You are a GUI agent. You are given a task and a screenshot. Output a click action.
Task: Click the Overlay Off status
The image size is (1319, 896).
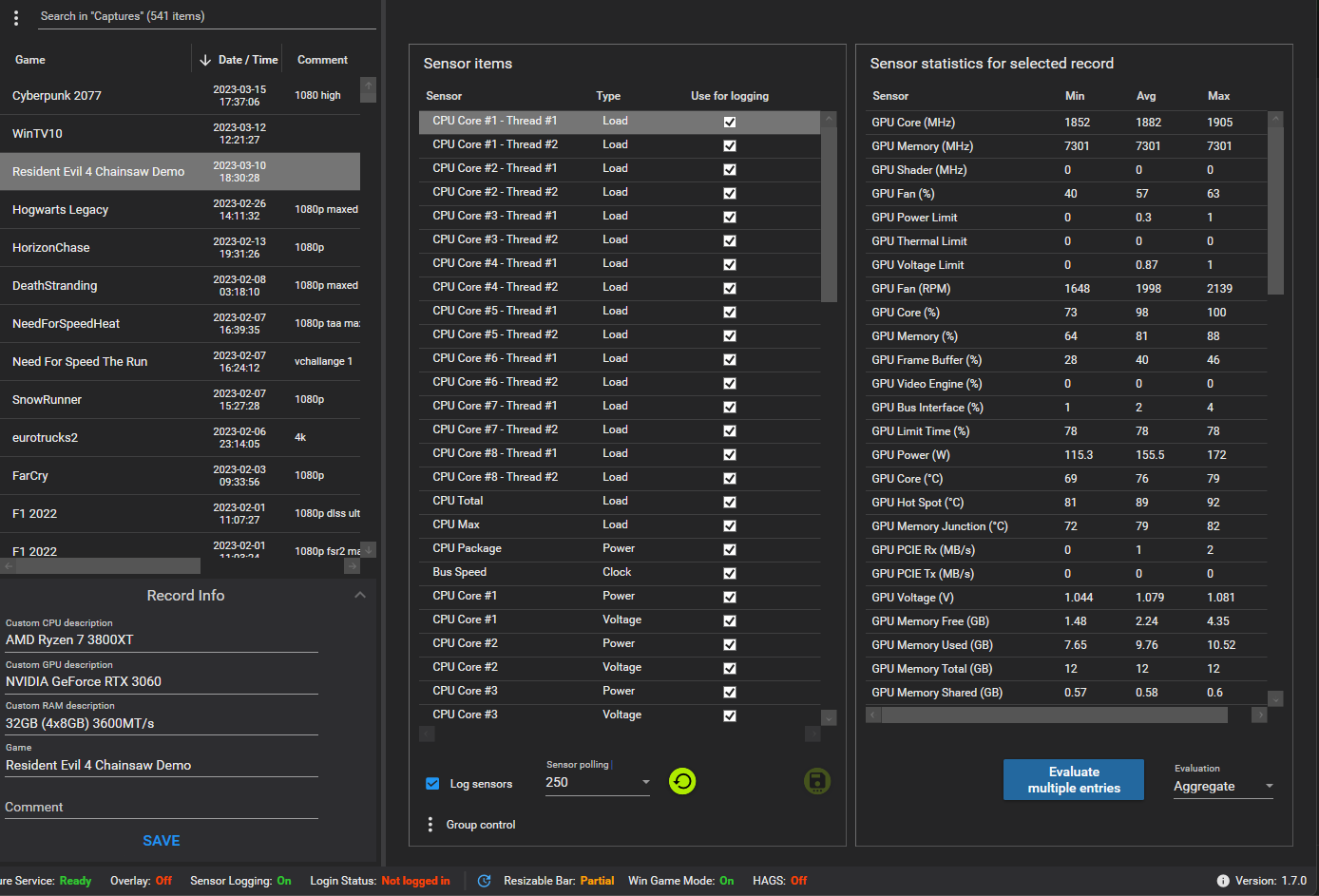tap(163, 881)
